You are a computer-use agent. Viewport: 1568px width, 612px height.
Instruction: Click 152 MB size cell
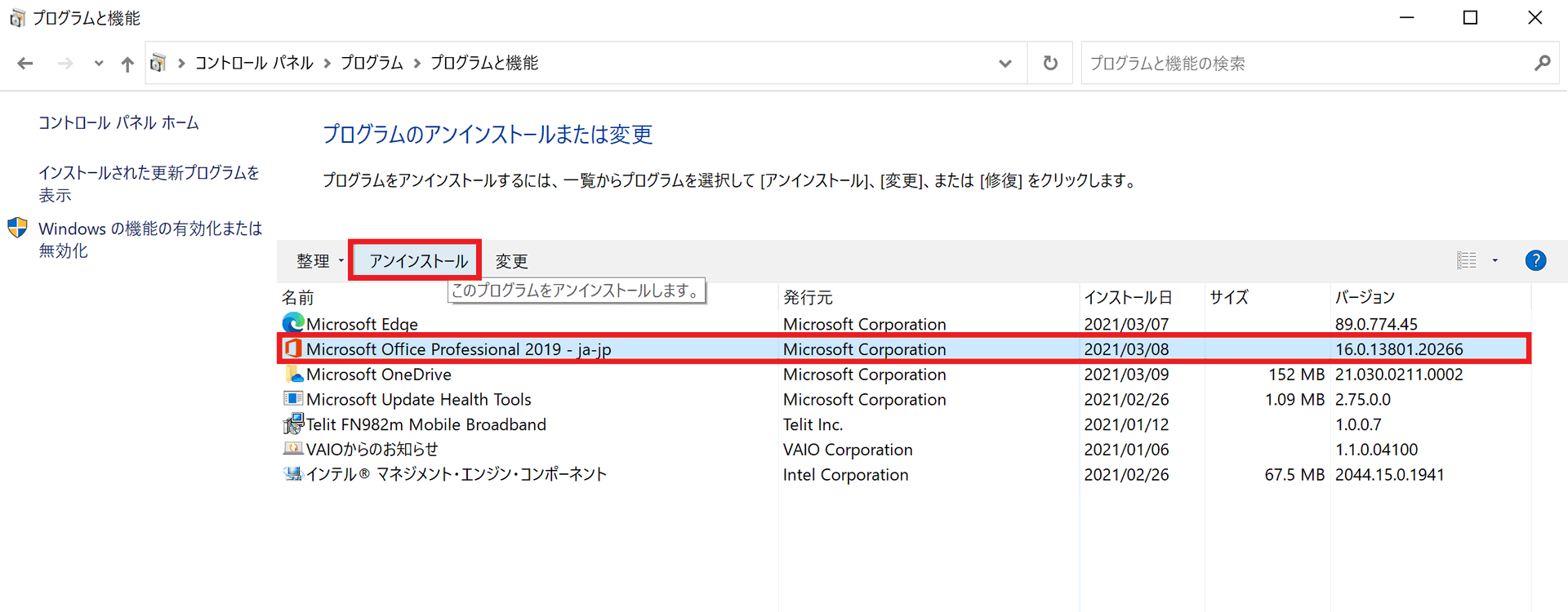tap(1296, 375)
